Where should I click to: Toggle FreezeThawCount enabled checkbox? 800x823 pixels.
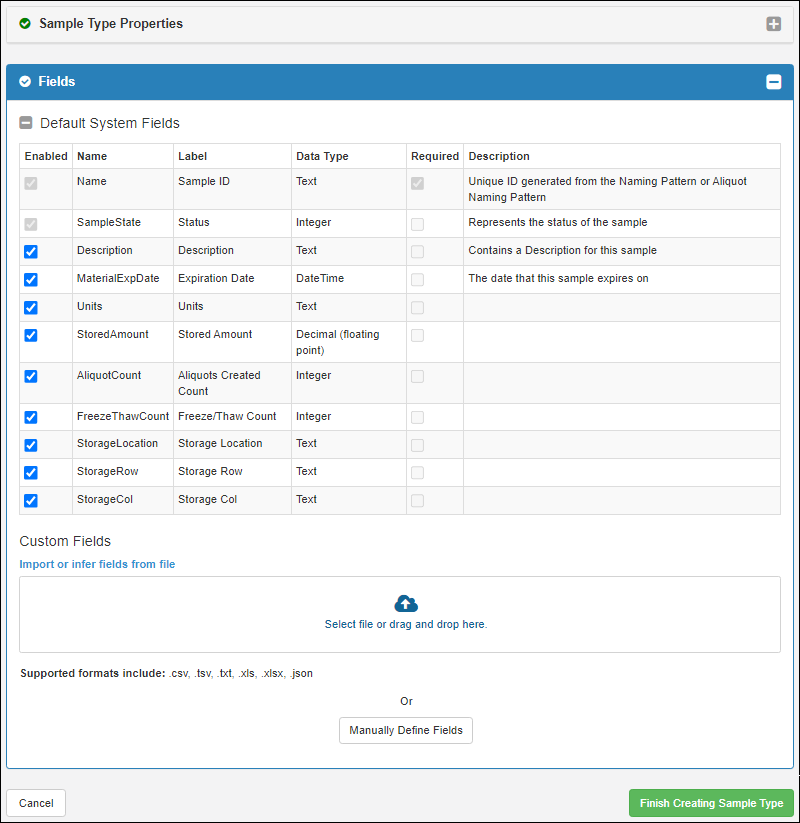point(31,417)
